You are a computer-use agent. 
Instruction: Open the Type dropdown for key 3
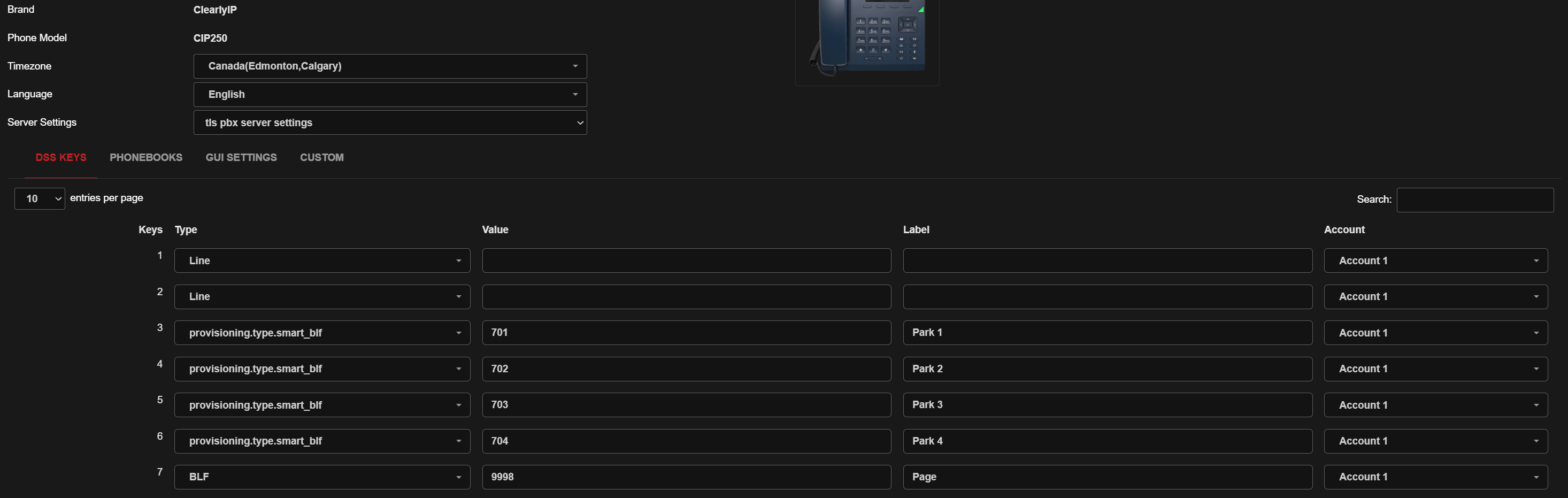[x=322, y=333]
